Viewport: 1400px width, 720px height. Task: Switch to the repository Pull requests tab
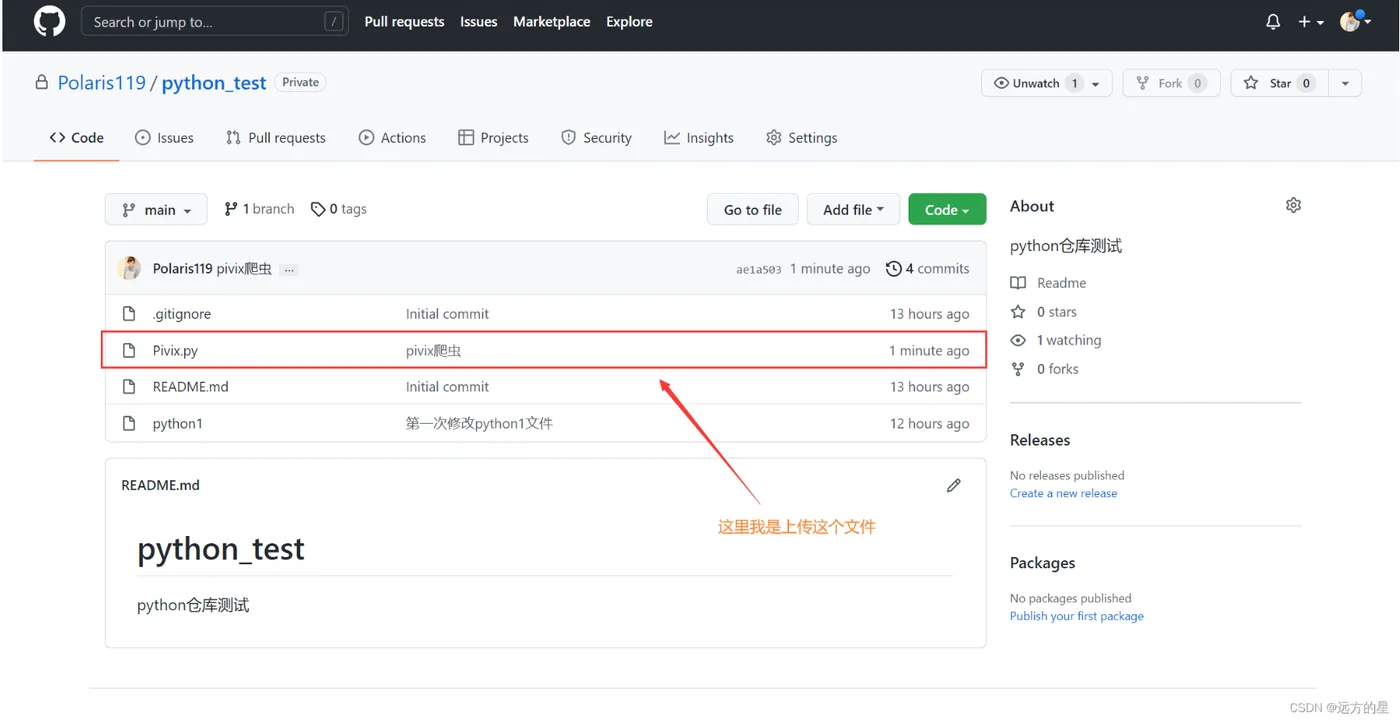coord(276,138)
